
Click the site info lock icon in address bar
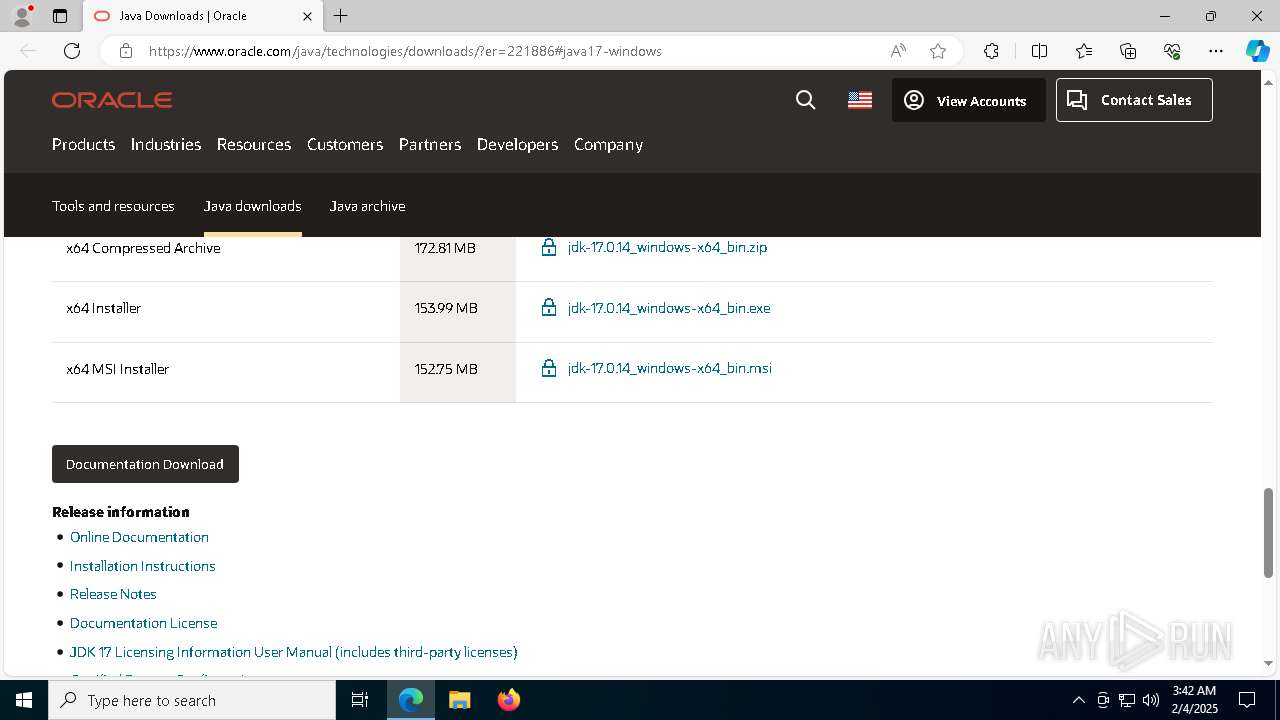(x=126, y=51)
